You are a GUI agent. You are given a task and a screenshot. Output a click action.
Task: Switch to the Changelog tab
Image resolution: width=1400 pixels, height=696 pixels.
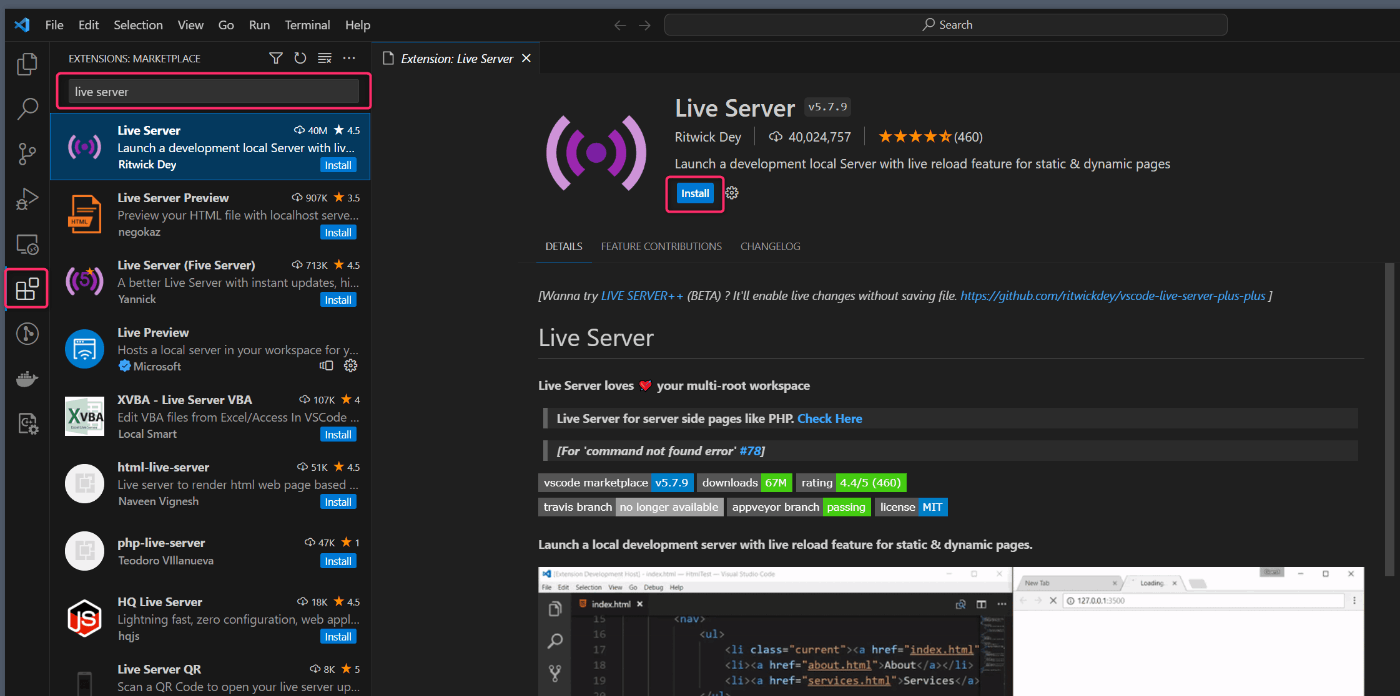(x=770, y=246)
